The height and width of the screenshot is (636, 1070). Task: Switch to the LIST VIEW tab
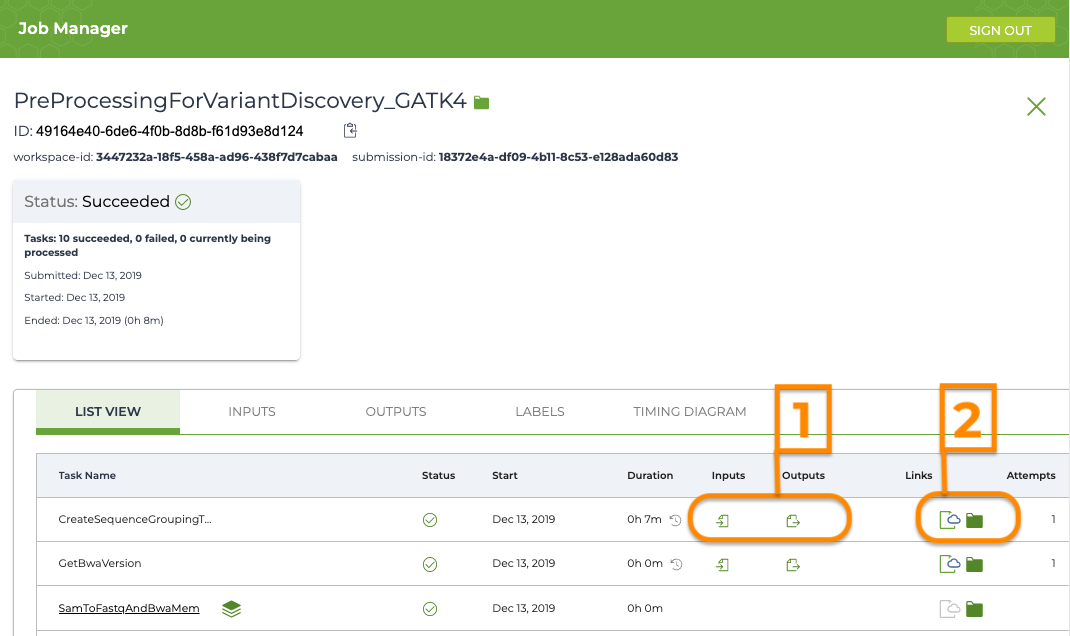108,411
